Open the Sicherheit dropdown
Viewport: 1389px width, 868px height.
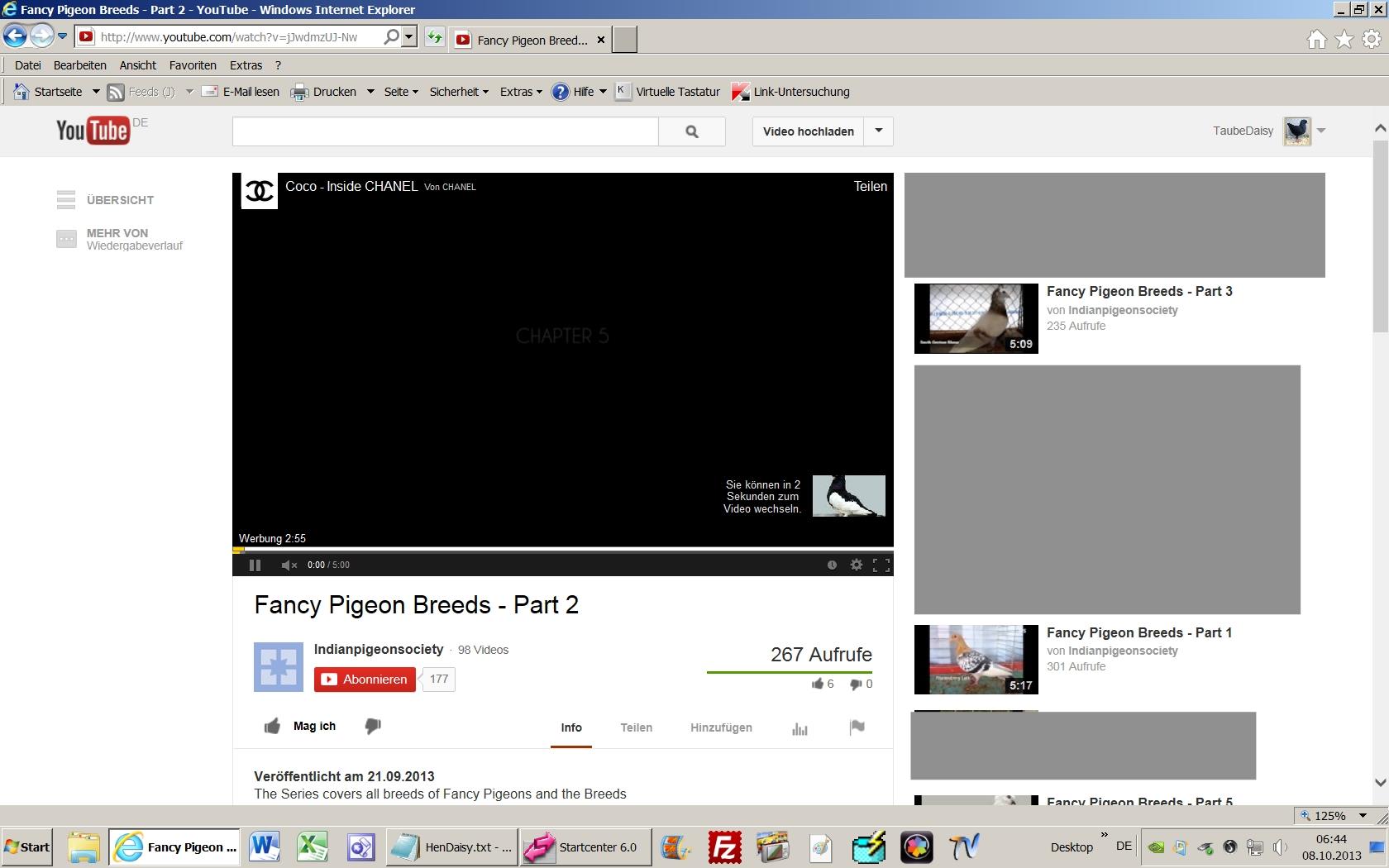pos(459,92)
